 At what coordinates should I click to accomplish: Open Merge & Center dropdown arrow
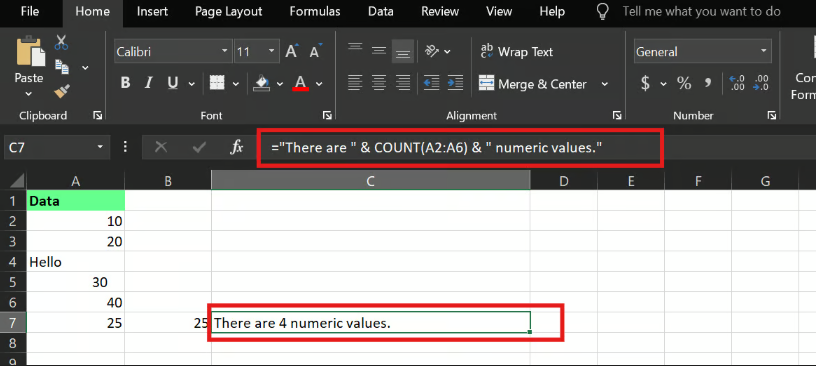605,84
